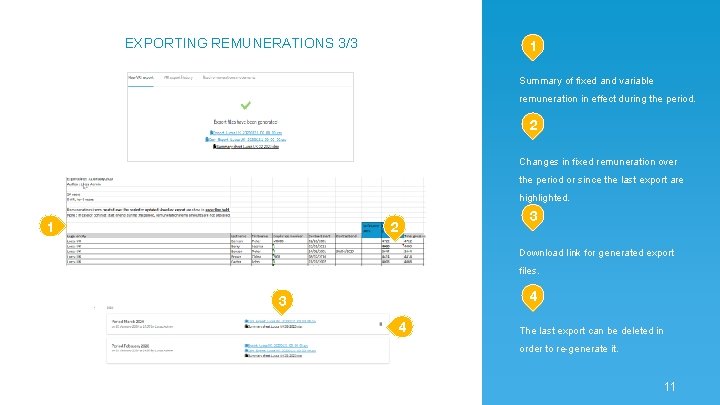Select the Period March history row title

128,322
